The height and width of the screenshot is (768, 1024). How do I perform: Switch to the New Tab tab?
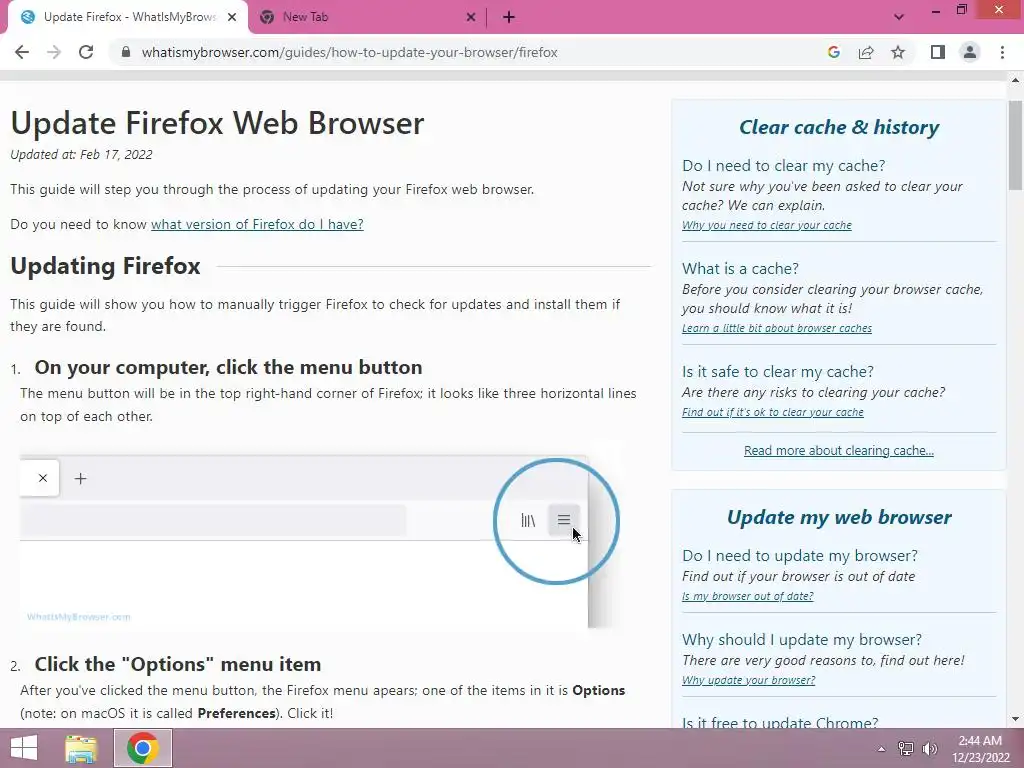click(x=368, y=18)
